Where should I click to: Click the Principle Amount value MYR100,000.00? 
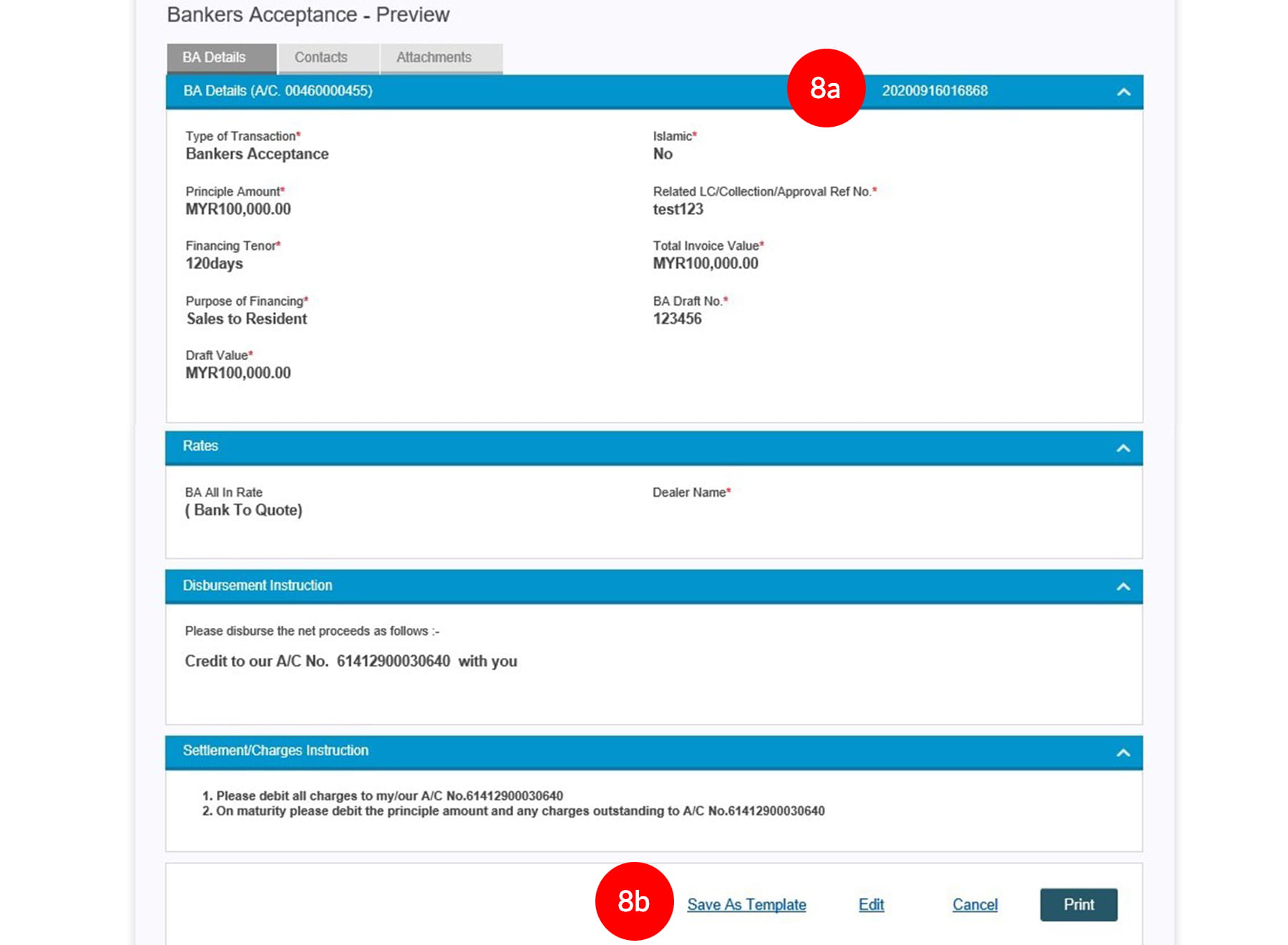tap(238, 209)
